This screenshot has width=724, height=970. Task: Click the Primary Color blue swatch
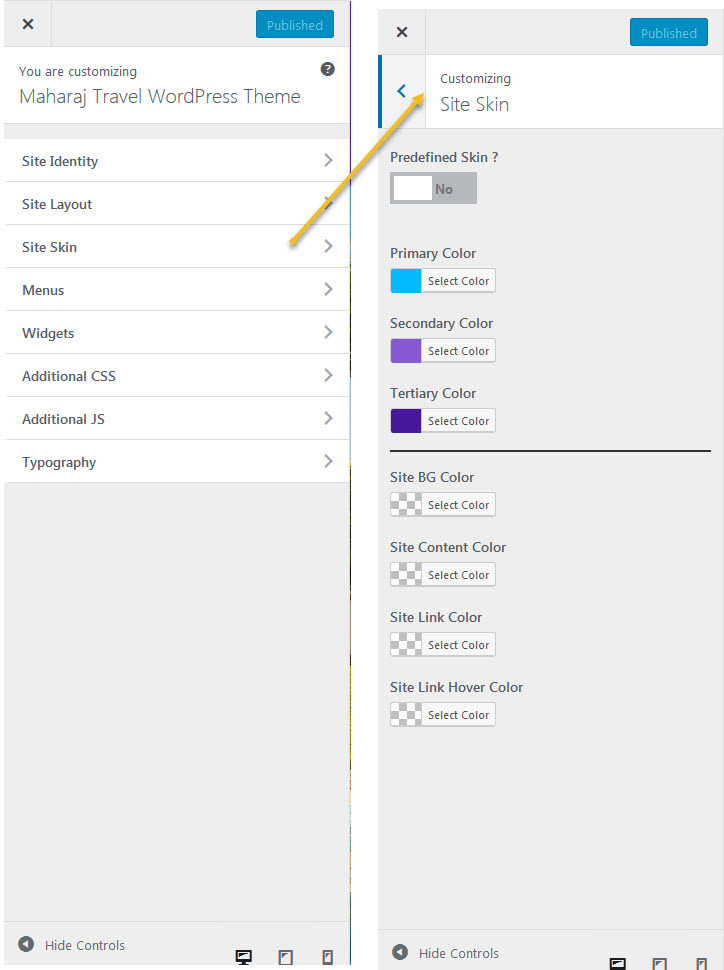pyautogui.click(x=406, y=281)
